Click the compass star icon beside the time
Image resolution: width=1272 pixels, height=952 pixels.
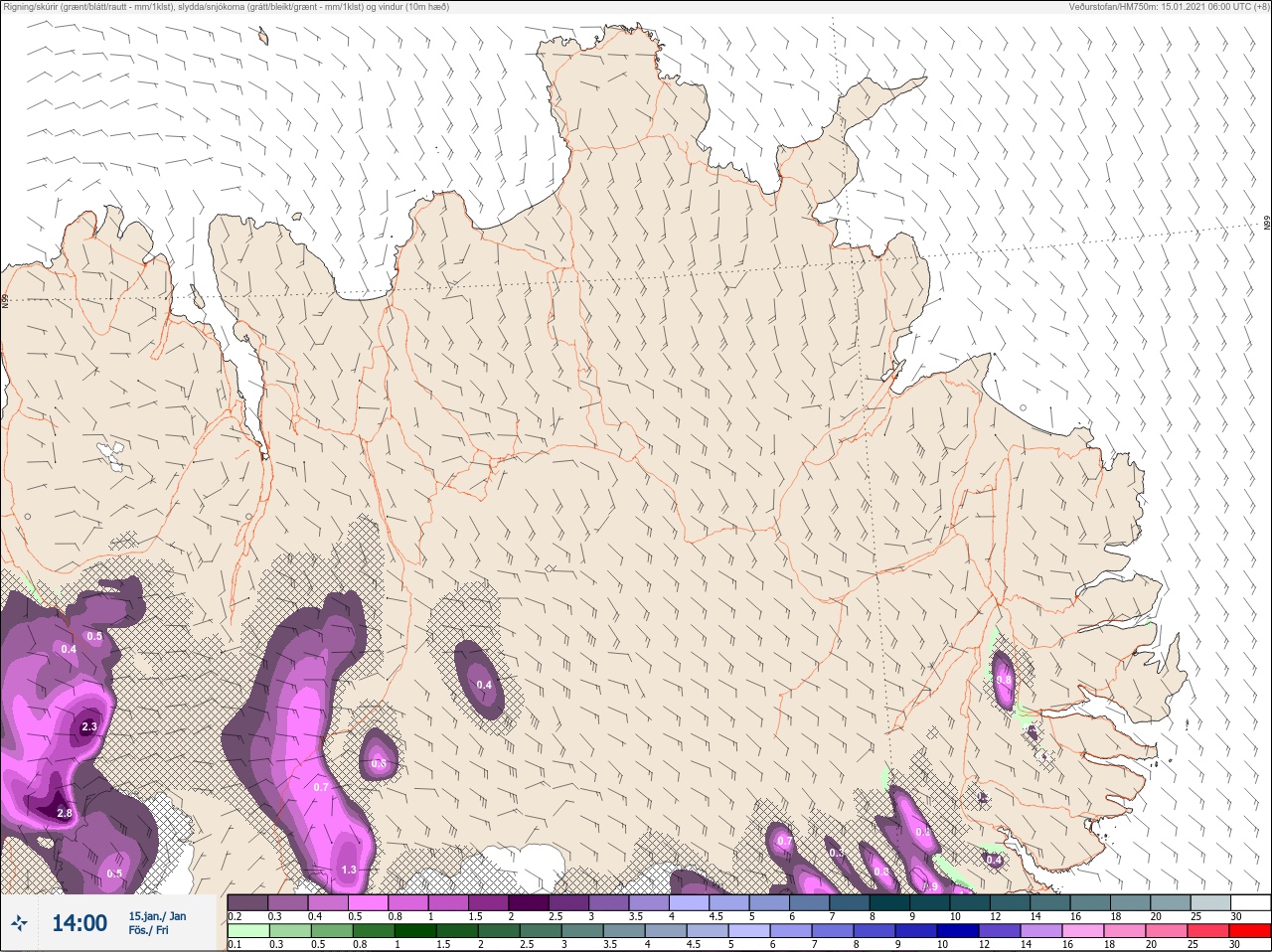coord(20,923)
